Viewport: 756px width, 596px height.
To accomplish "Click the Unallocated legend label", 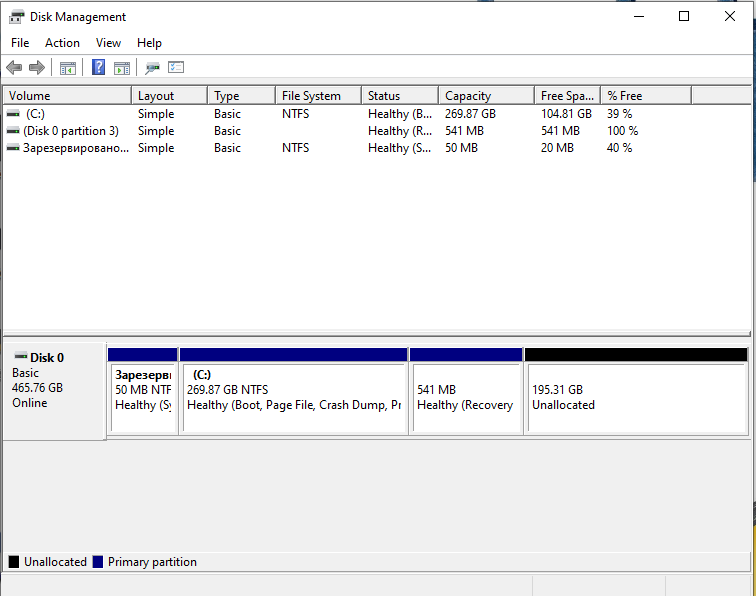I will coord(55,562).
